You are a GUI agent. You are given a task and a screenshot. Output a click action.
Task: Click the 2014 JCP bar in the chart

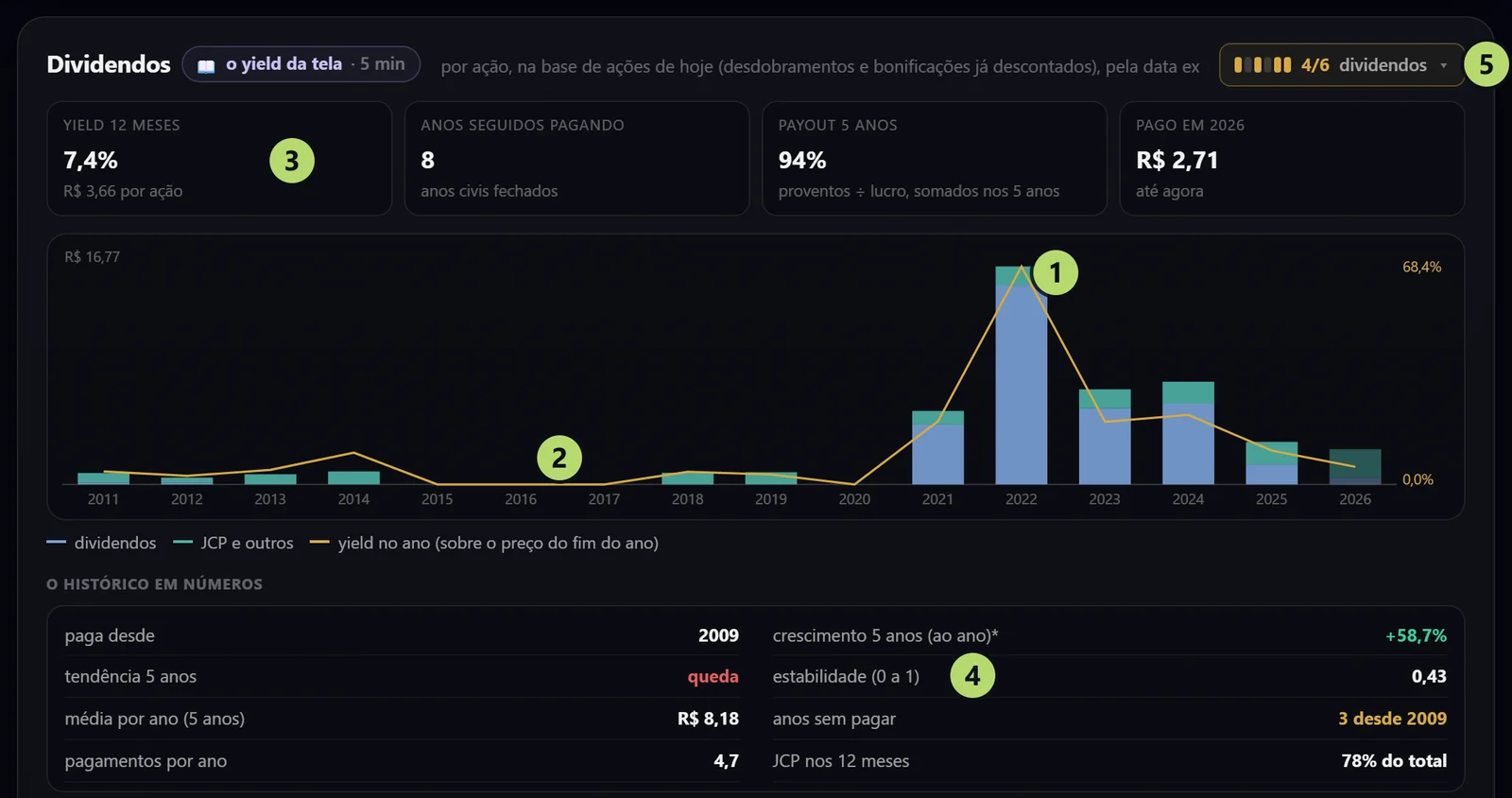[x=353, y=478]
